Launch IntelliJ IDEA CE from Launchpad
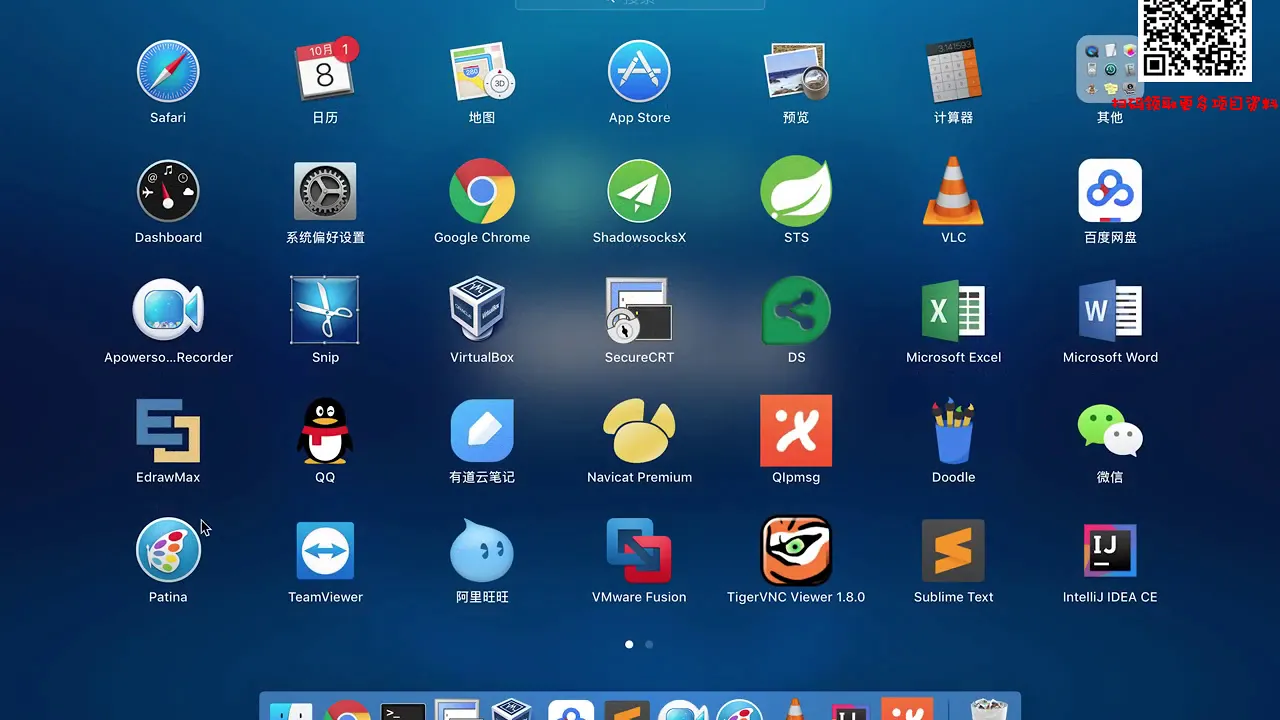The image size is (1280, 720). tap(1110, 551)
